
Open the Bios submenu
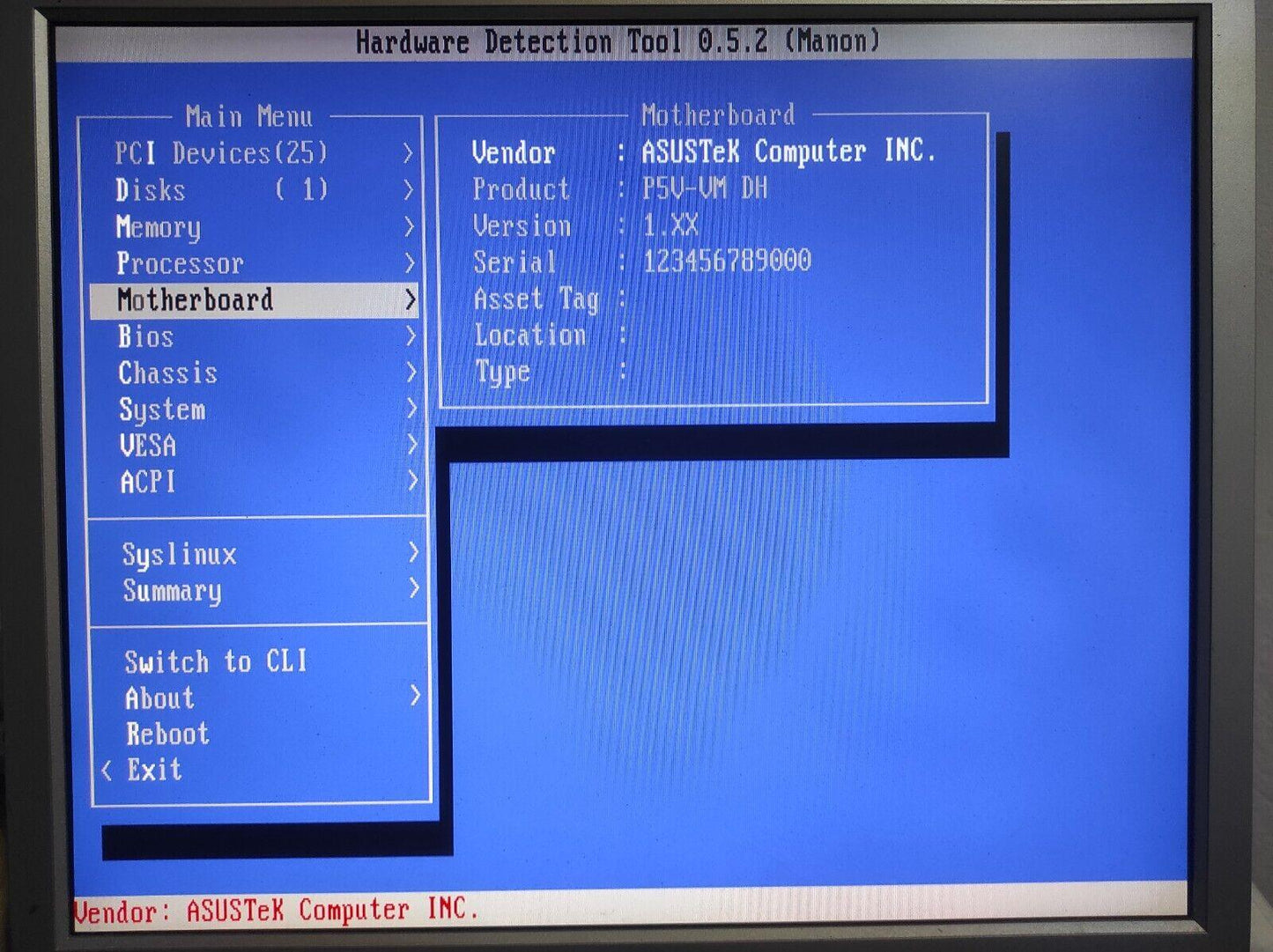(146, 336)
